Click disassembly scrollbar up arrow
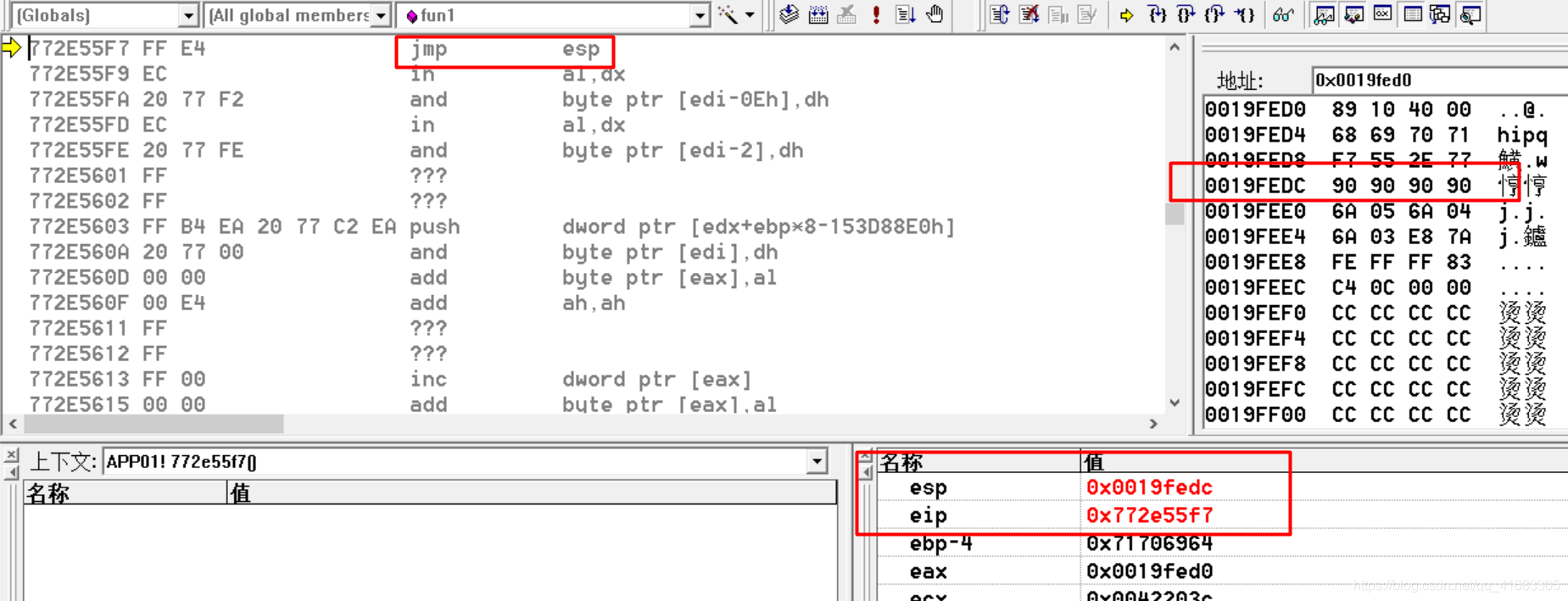 1175,47
